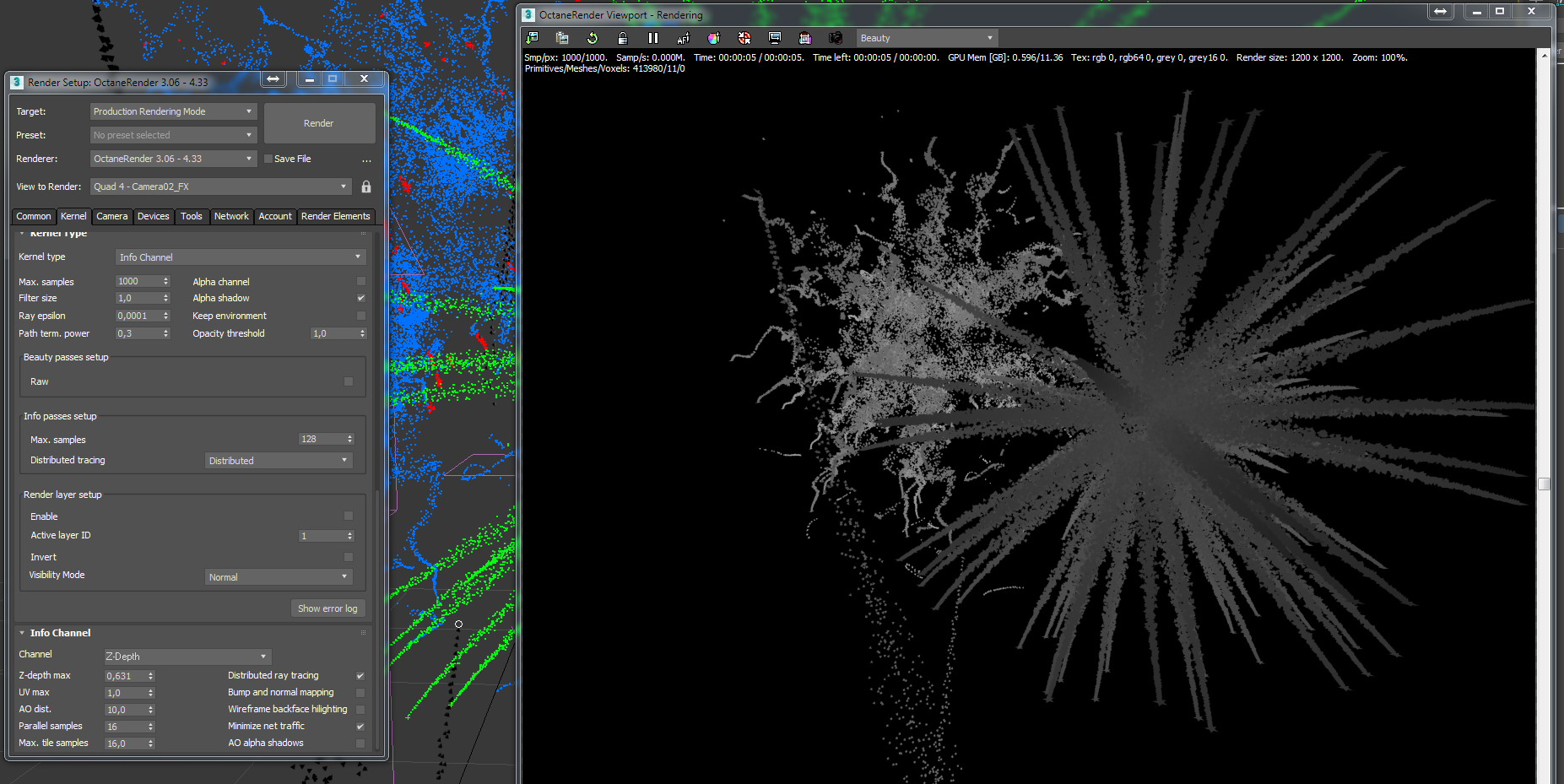Toggle Wireframe backface hilighting checkbox

(360, 709)
